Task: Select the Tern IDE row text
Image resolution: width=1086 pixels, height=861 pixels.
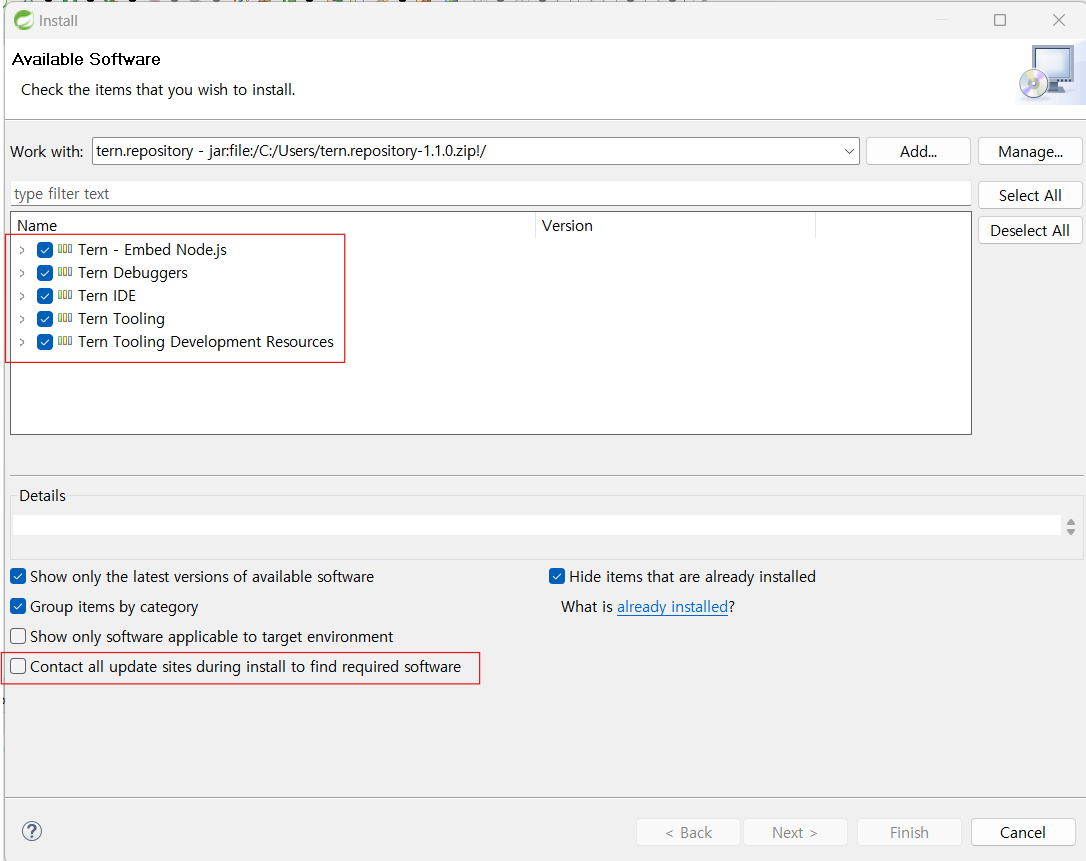Action: coord(107,296)
